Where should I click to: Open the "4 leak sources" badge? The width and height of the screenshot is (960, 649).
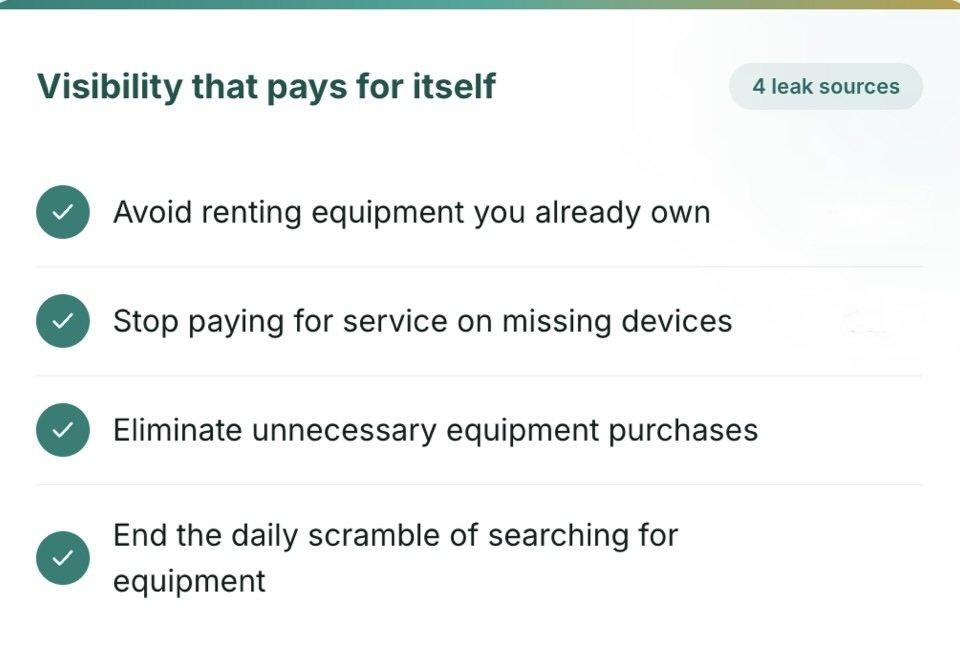(826, 86)
